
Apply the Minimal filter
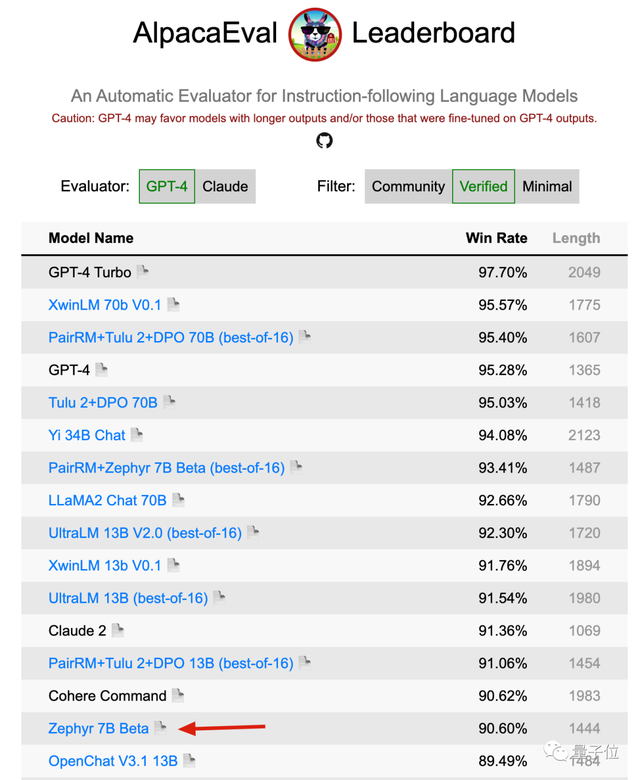[x=547, y=186]
